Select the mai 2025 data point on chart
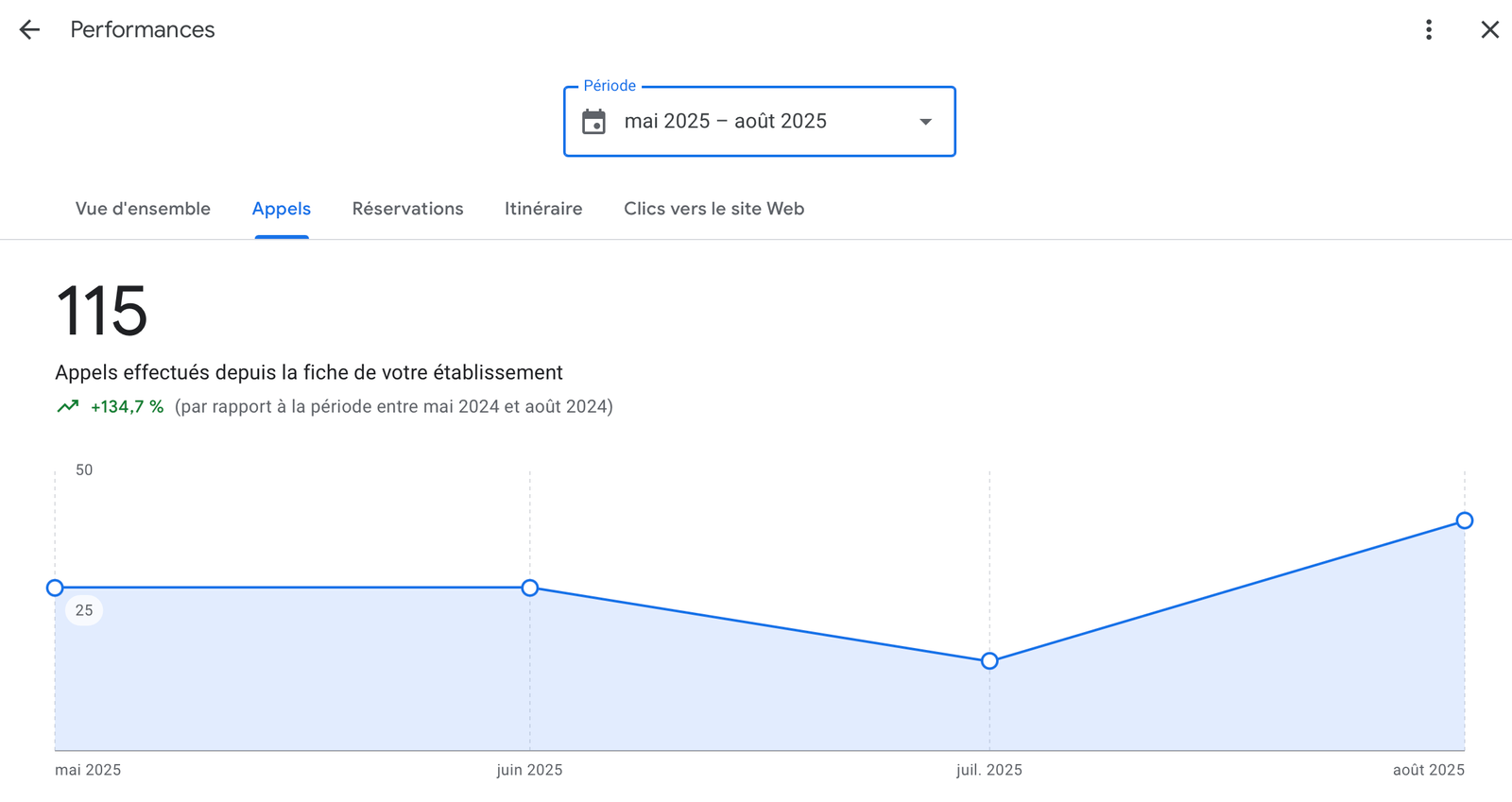The height and width of the screenshot is (802, 1512). point(55,588)
